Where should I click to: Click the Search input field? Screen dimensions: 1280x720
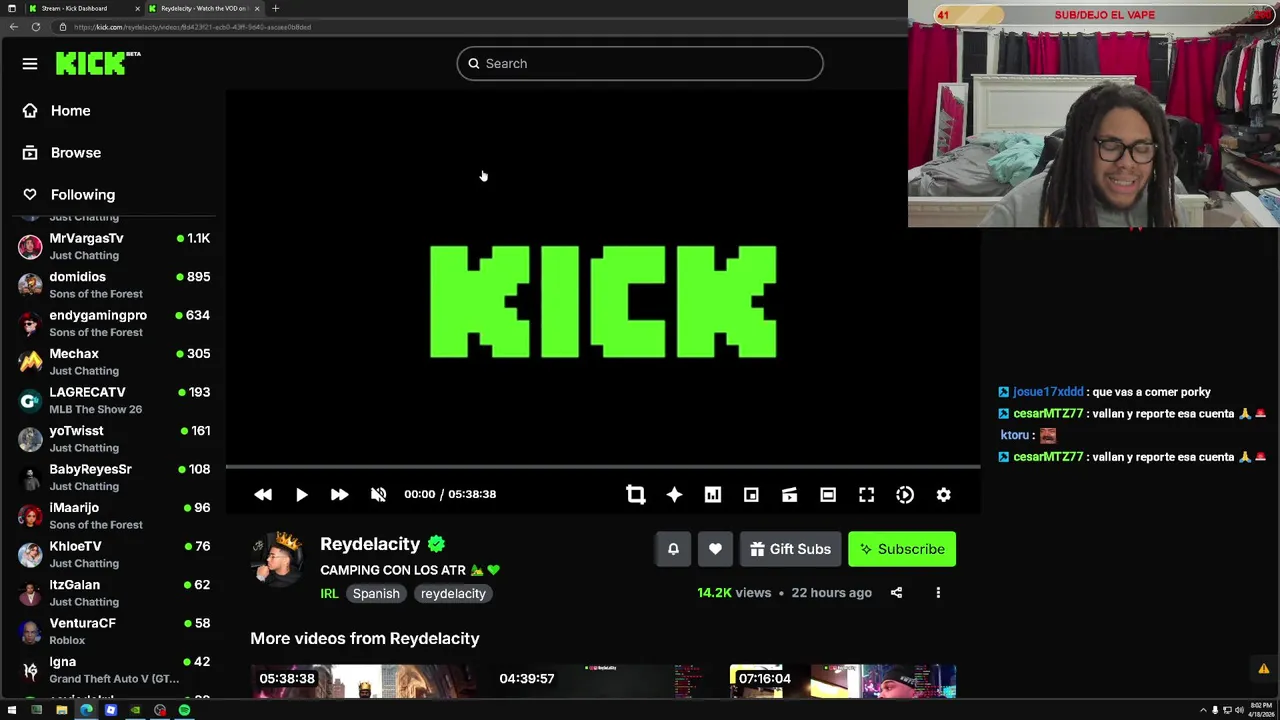(640, 63)
